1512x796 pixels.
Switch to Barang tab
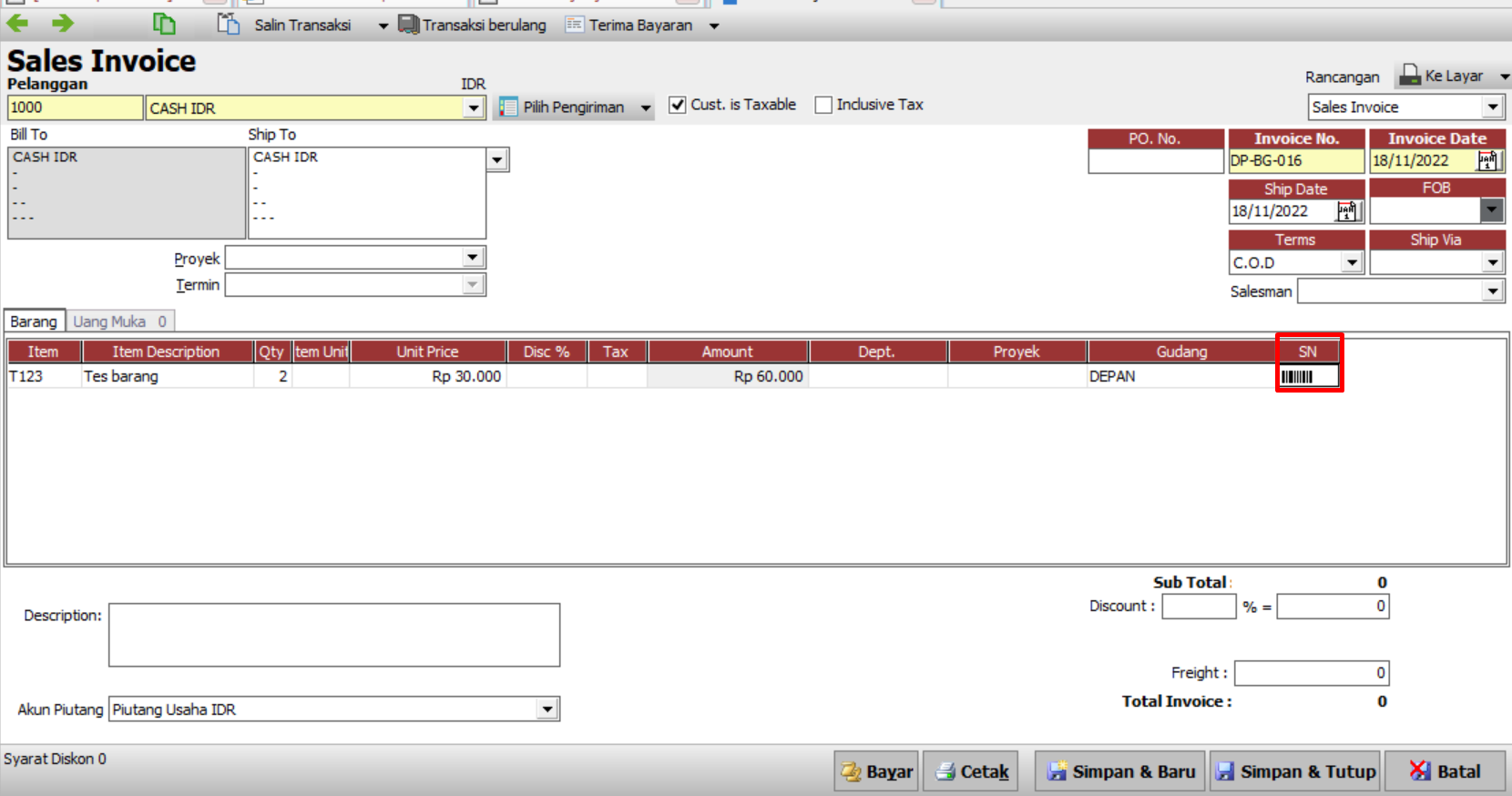coord(34,321)
